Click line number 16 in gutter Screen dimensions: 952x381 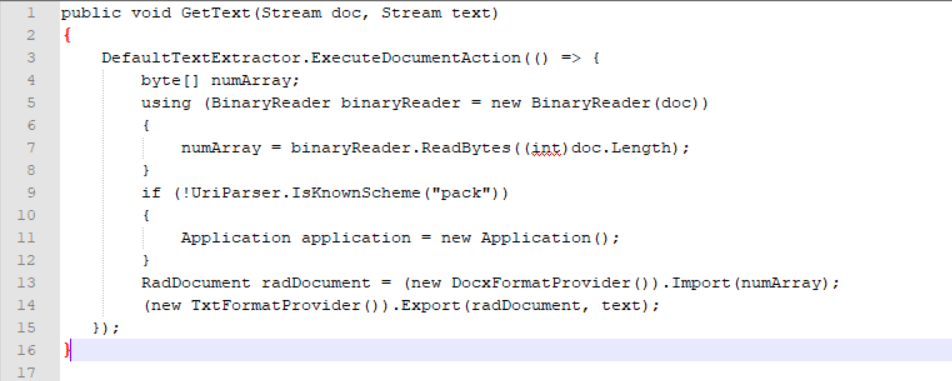[26, 350]
